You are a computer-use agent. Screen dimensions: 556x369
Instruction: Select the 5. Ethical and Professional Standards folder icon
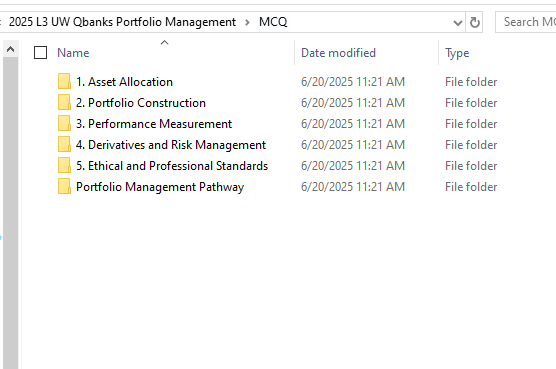click(x=64, y=166)
